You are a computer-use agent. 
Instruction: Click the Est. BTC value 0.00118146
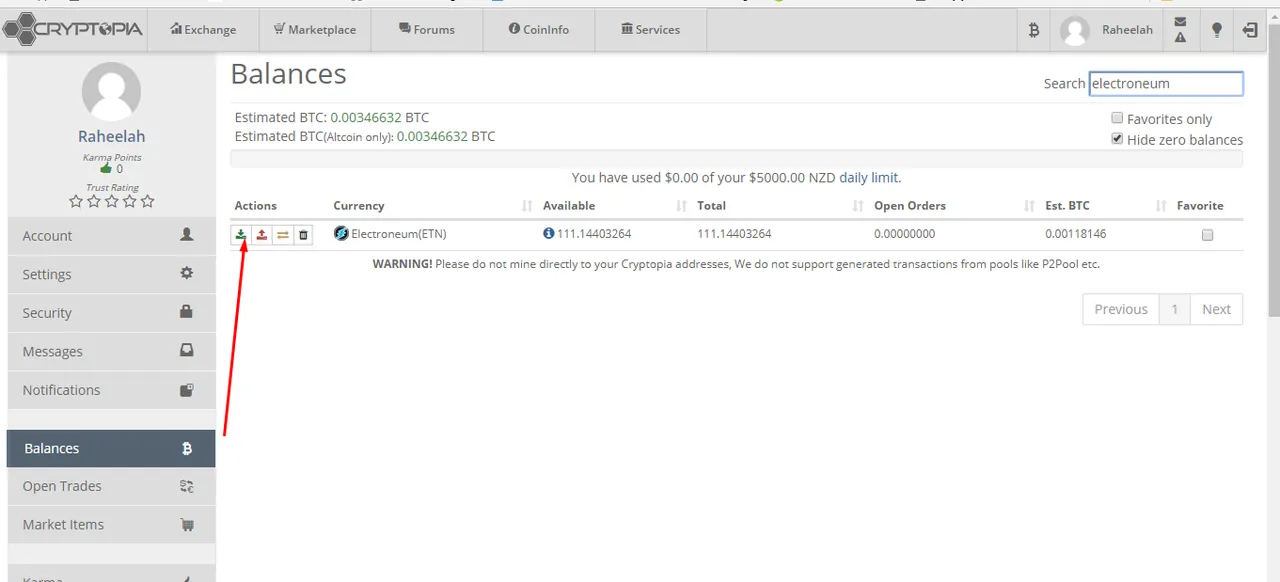[1076, 234]
